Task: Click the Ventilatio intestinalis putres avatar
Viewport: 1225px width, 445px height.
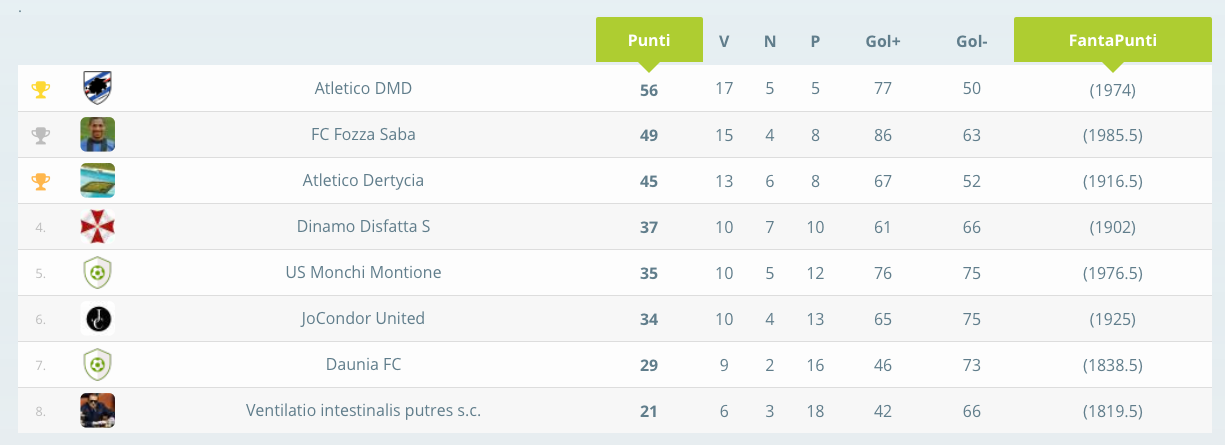Action: click(x=98, y=411)
